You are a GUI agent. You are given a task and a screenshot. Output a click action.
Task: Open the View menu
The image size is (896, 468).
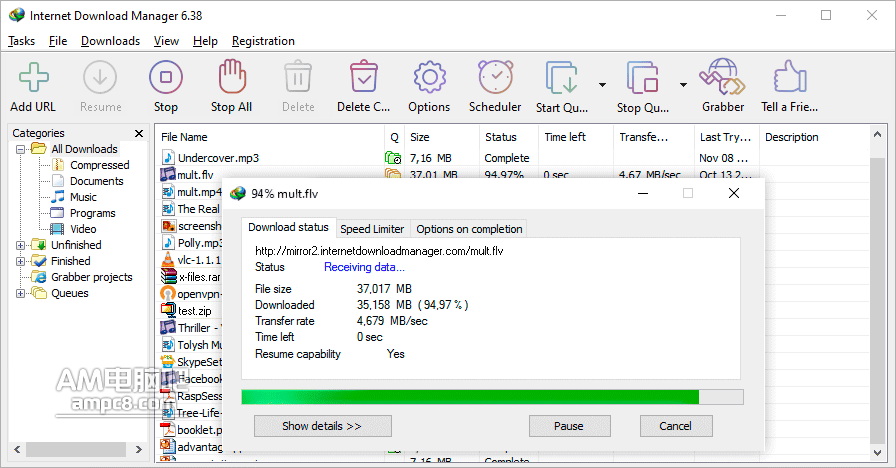[166, 41]
